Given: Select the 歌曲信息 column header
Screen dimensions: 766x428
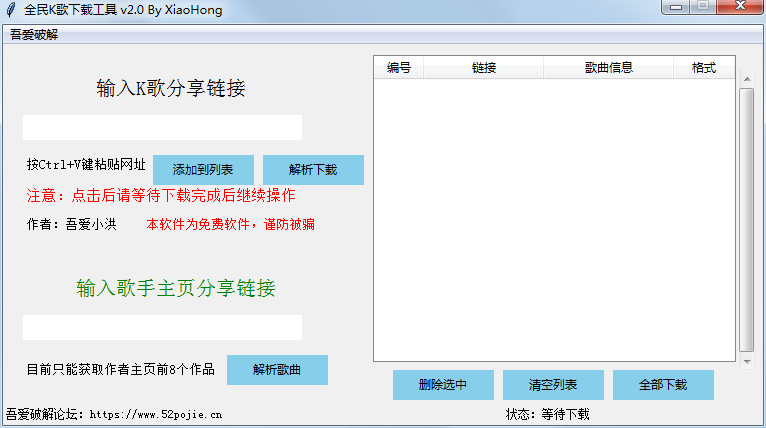Looking at the screenshot, I should pyautogui.click(x=609, y=67).
